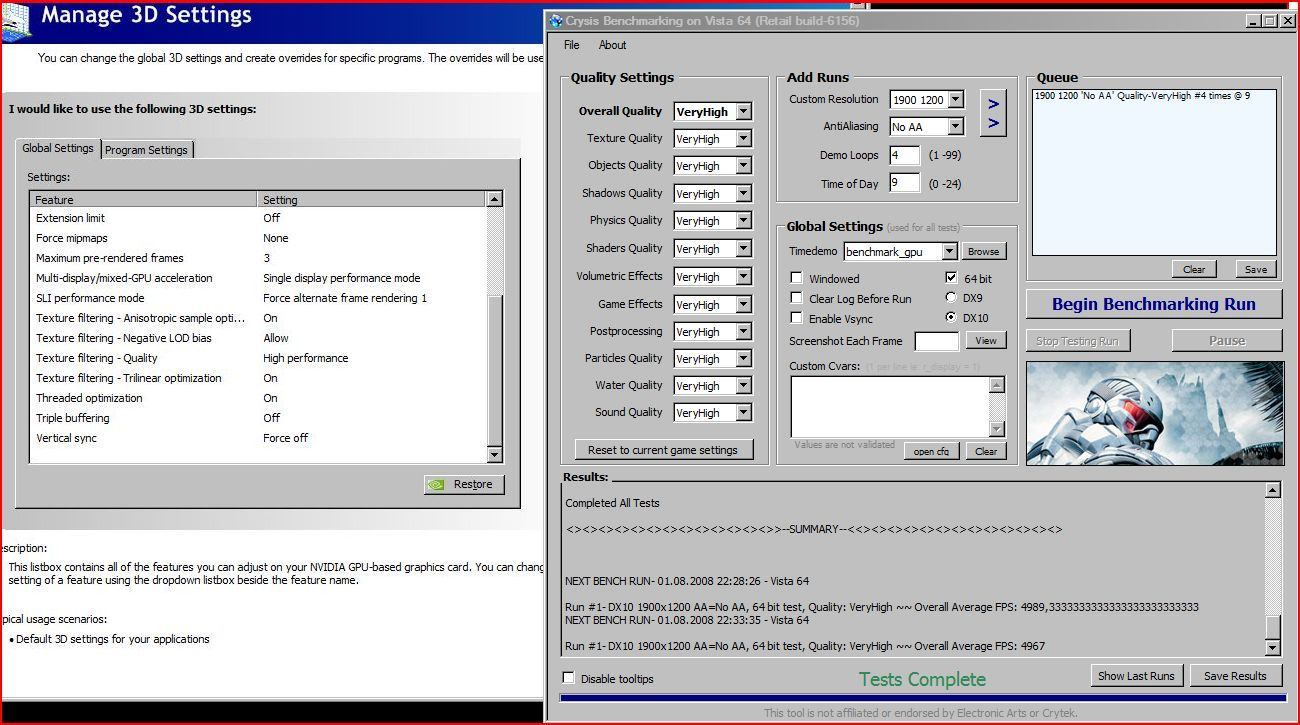The height and width of the screenshot is (725, 1300).
Task: Click Reset to current game settings
Action: [663, 450]
